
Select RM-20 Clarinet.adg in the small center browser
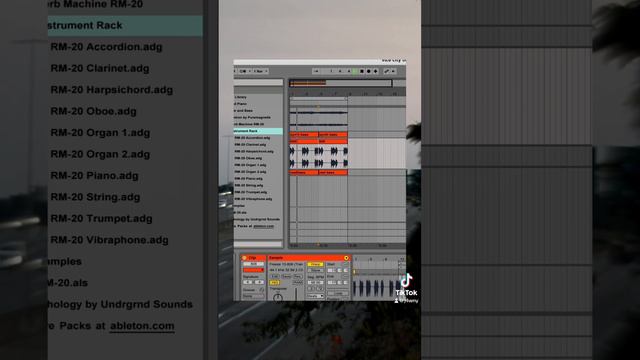tap(250, 144)
